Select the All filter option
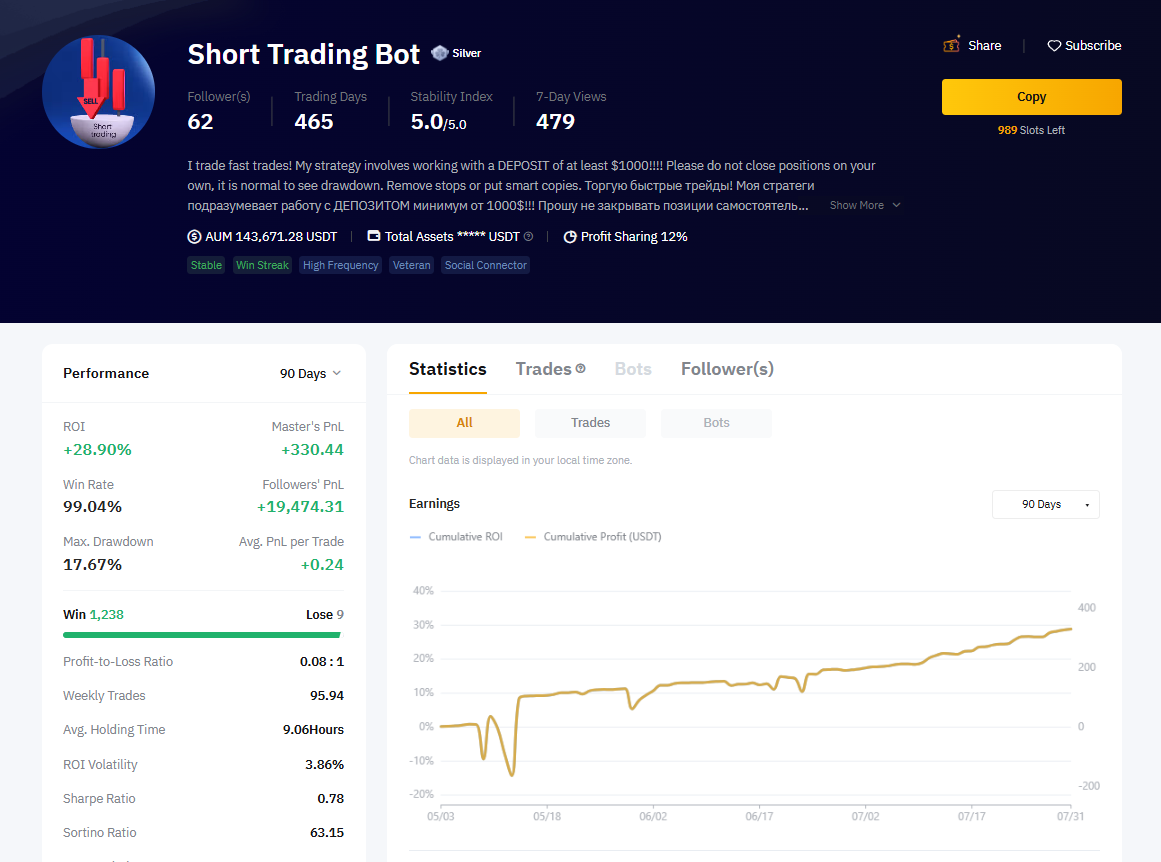The height and width of the screenshot is (862, 1161). pyautogui.click(x=464, y=423)
